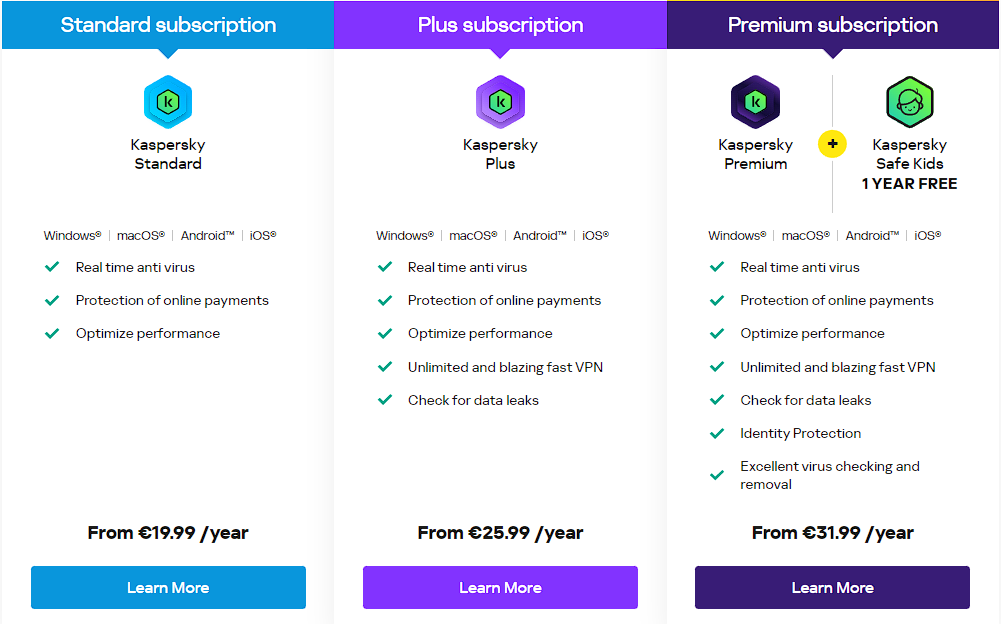Screen dimensions: 1001x624
Task: Open Learn More for Premium subscription
Action: point(832,588)
